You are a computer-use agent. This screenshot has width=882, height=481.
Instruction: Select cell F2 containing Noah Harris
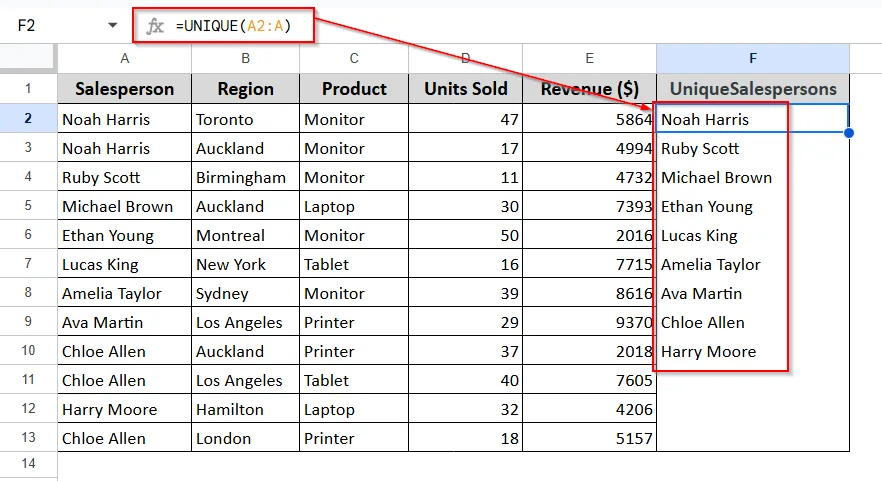(753, 119)
